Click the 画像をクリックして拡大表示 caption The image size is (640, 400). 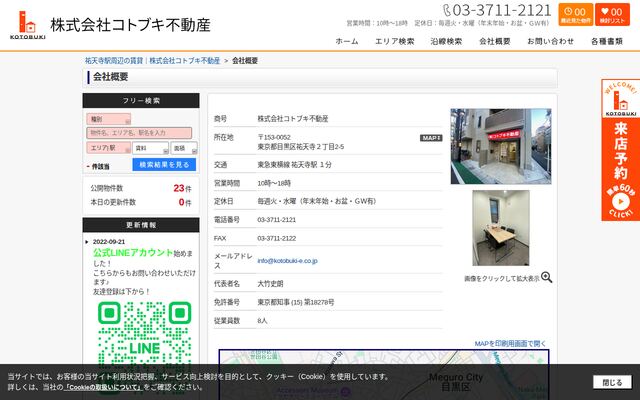pos(502,279)
